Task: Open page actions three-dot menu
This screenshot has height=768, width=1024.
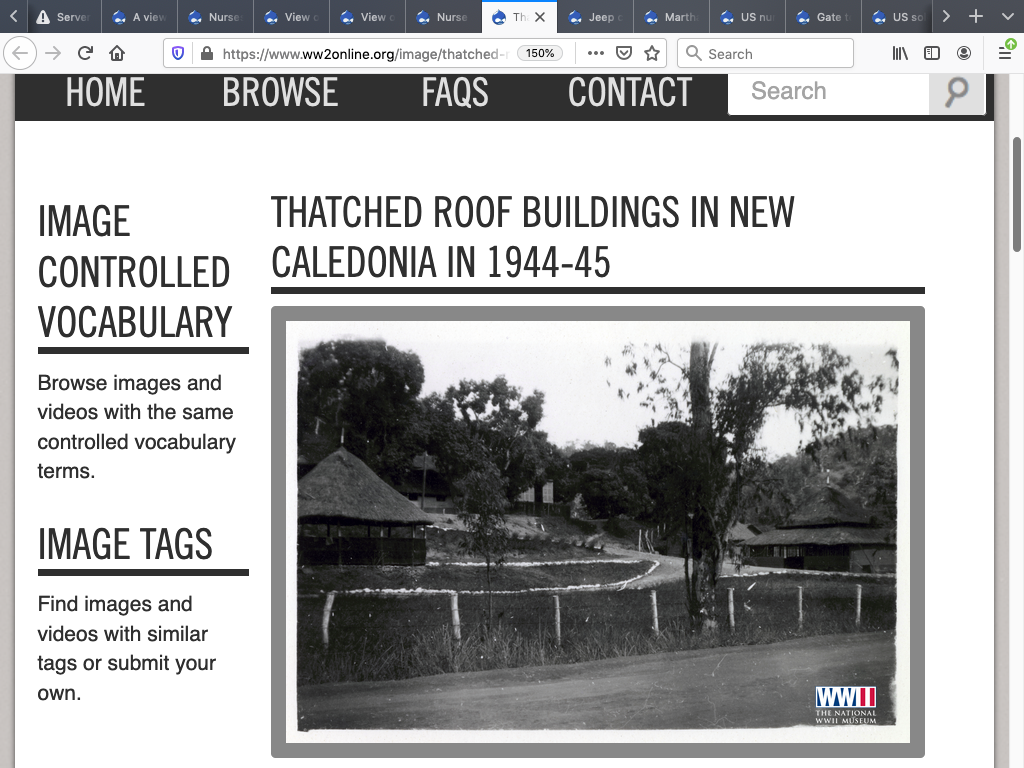Action: (596, 53)
